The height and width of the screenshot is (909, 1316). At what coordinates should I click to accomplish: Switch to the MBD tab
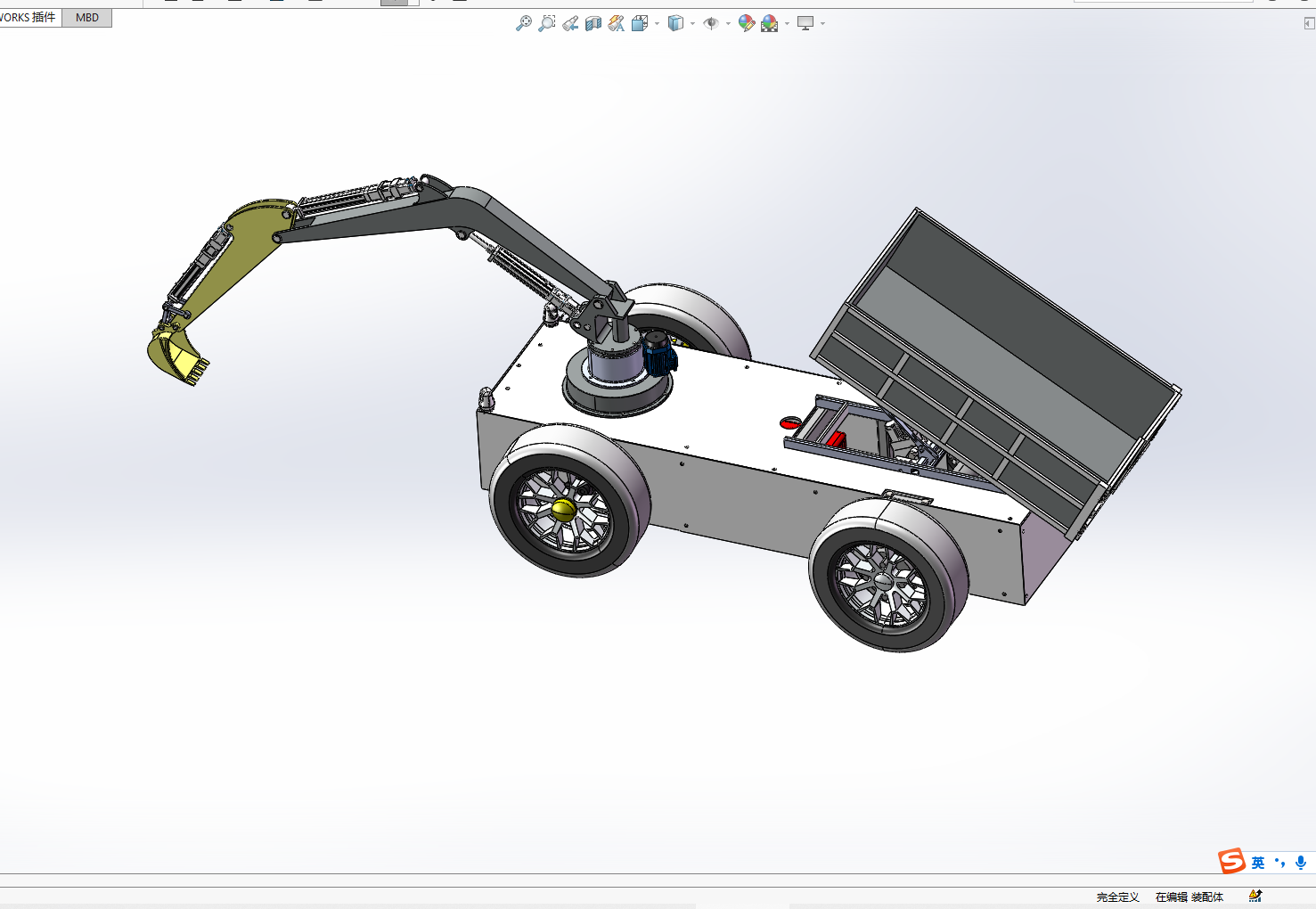tap(87, 18)
